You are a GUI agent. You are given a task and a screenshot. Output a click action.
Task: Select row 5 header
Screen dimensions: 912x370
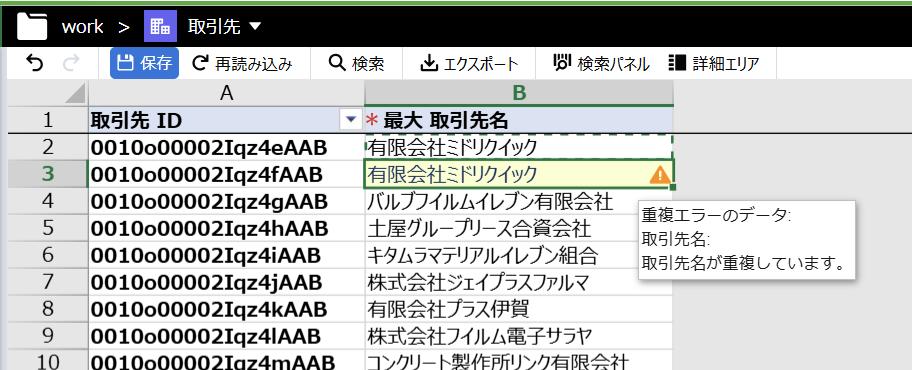[x=47, y=228]
